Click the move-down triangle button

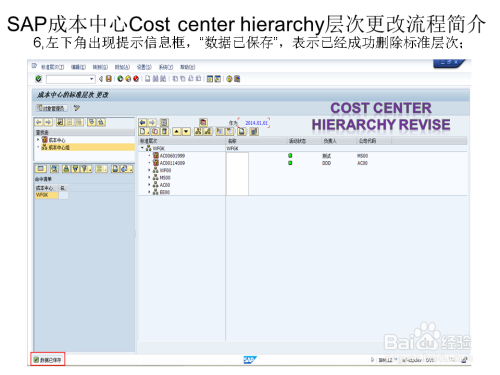(186, 131)
